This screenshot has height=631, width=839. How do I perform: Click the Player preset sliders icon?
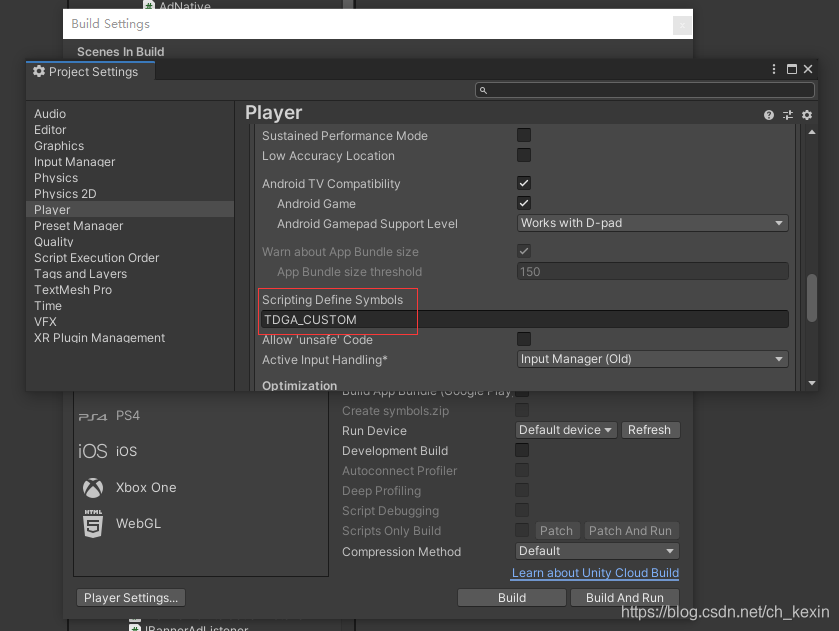tap(788, 115)
